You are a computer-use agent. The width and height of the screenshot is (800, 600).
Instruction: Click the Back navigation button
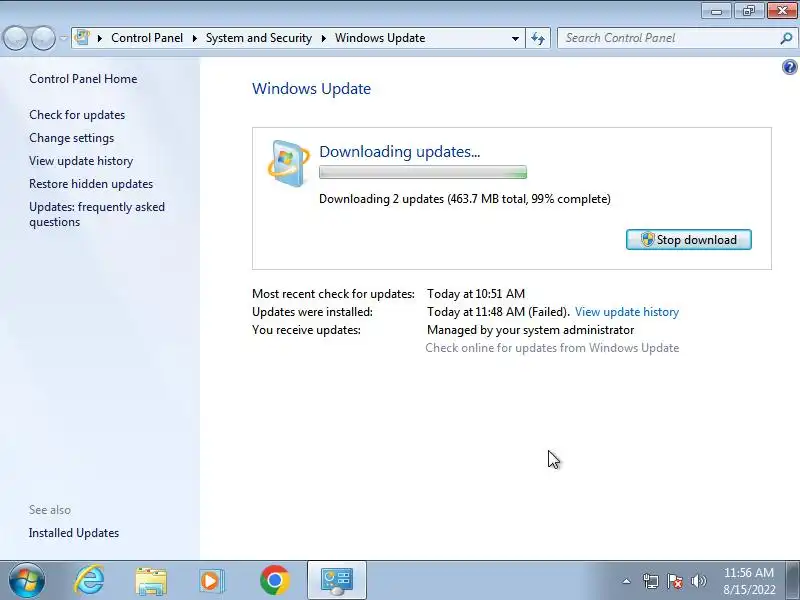pos(15,38)
